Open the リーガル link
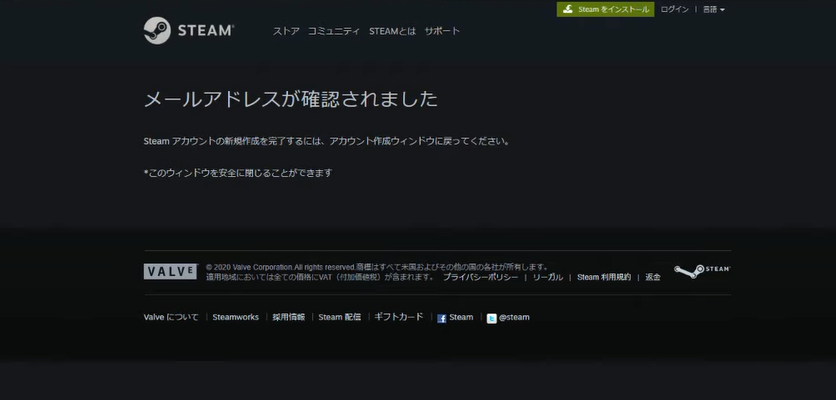 coord(548,277)
